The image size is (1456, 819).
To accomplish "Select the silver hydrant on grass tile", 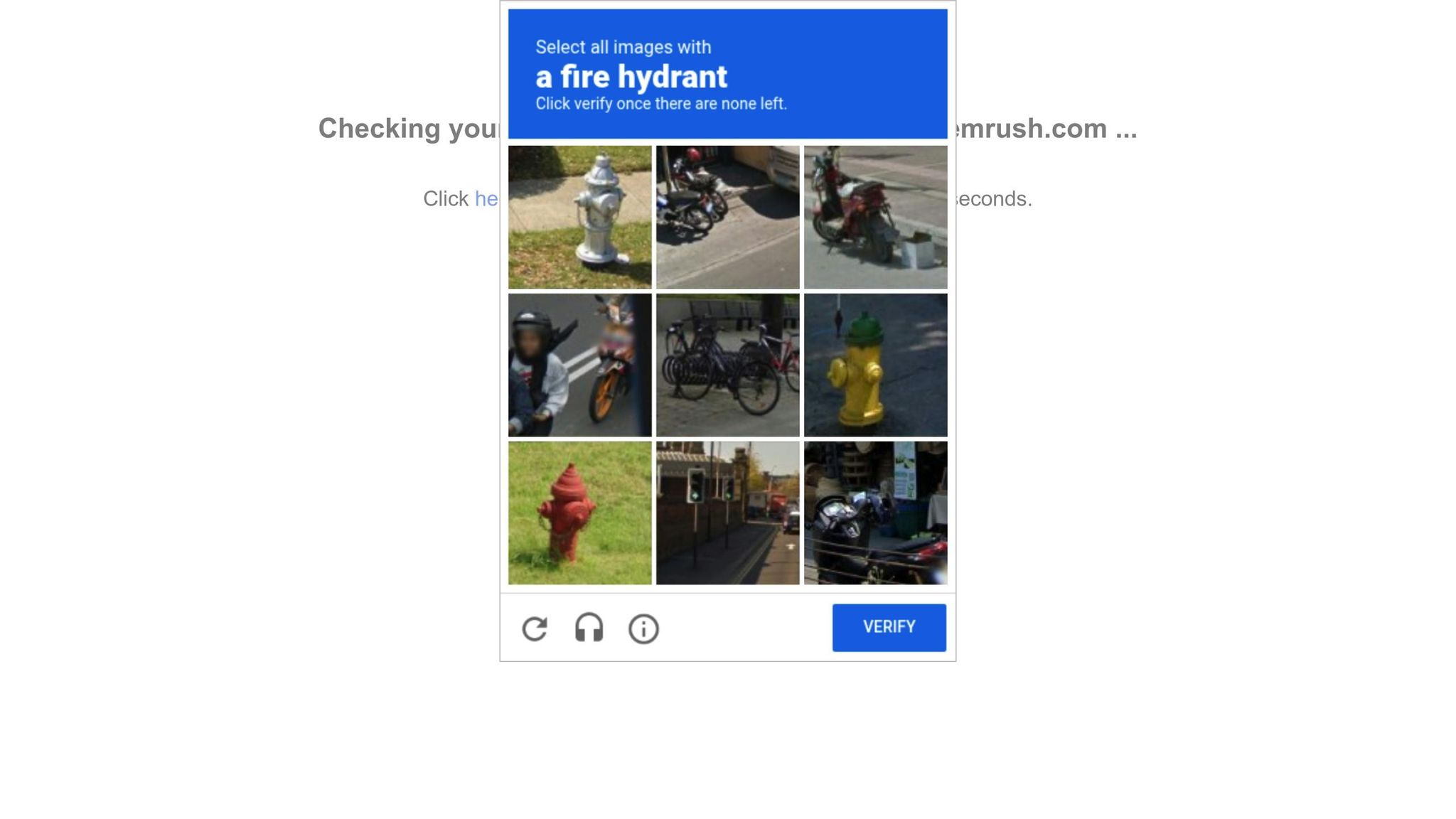I will coord(579,217).
